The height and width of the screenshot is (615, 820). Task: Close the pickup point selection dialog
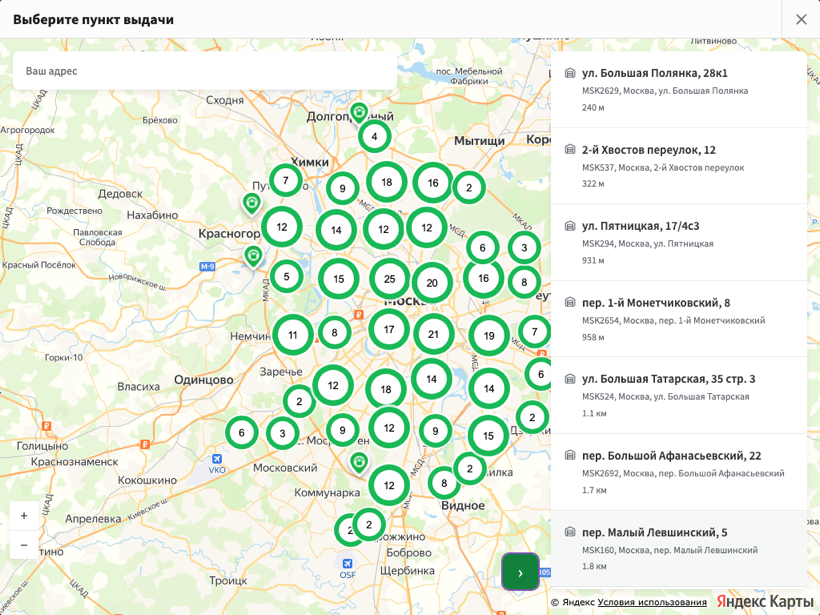click(x=801, y=19)
